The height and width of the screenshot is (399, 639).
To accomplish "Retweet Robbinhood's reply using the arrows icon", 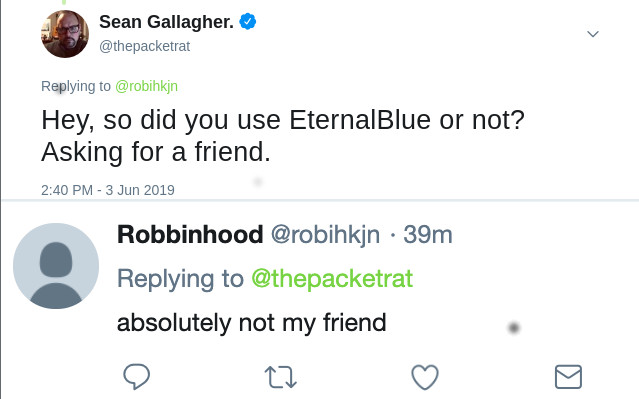I will (280, 377).
